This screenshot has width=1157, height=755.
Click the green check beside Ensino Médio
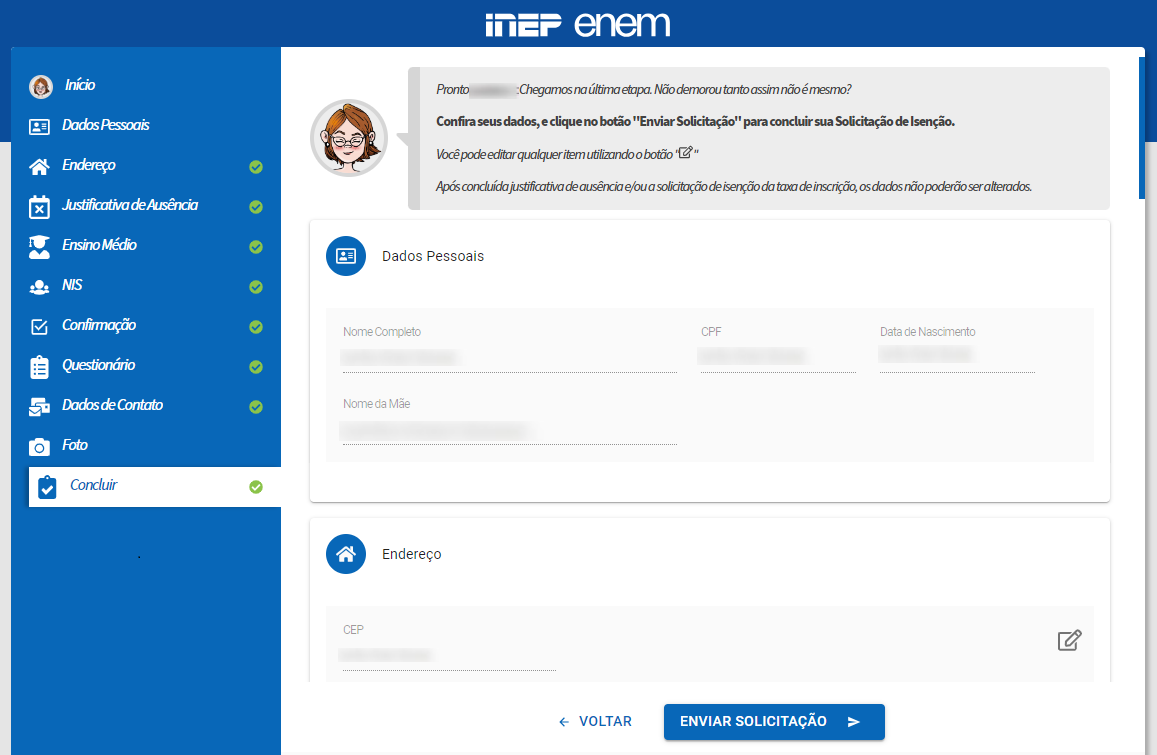coord(256,247)
